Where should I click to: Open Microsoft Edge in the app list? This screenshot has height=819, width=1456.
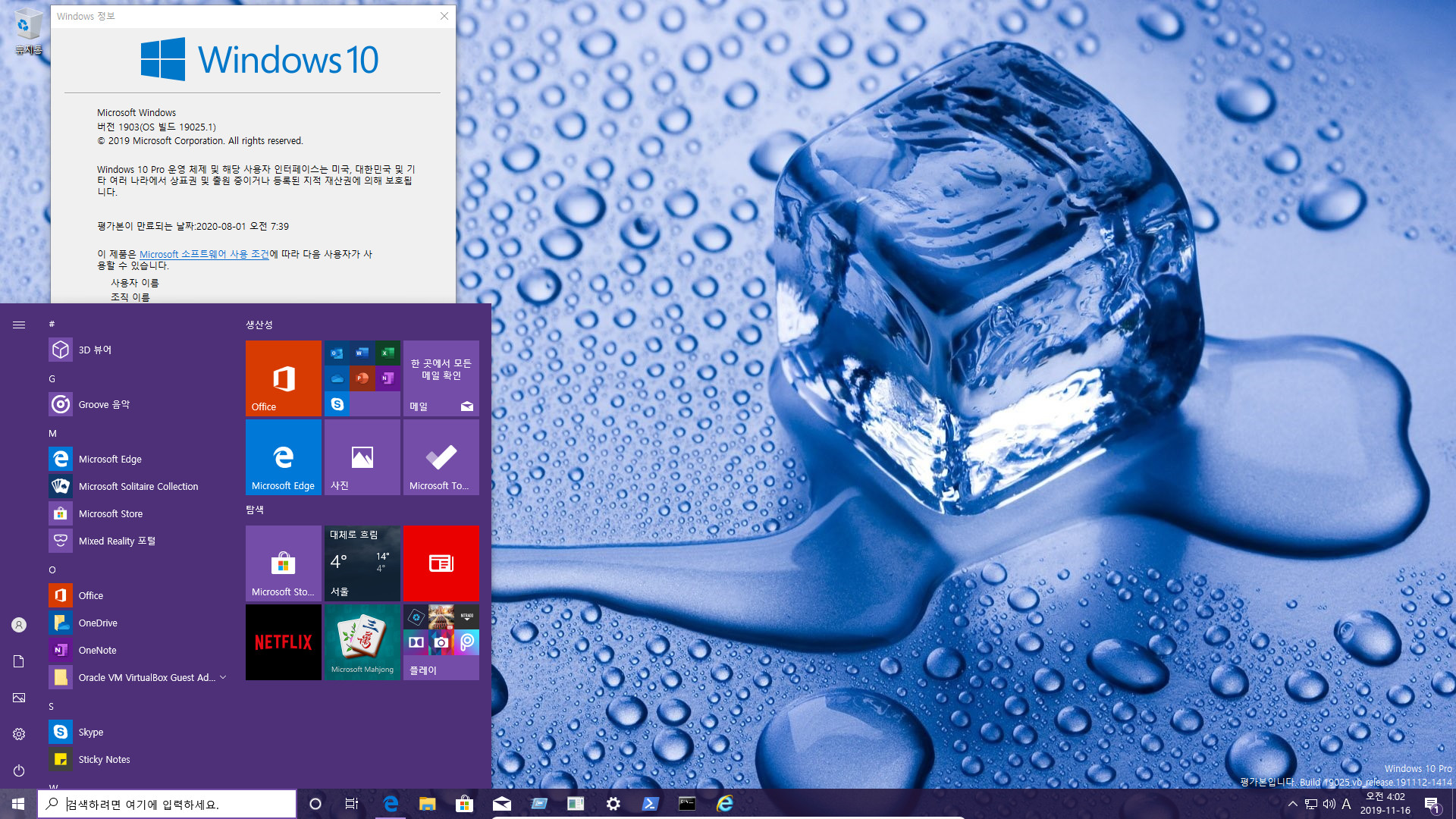[138, 459]
